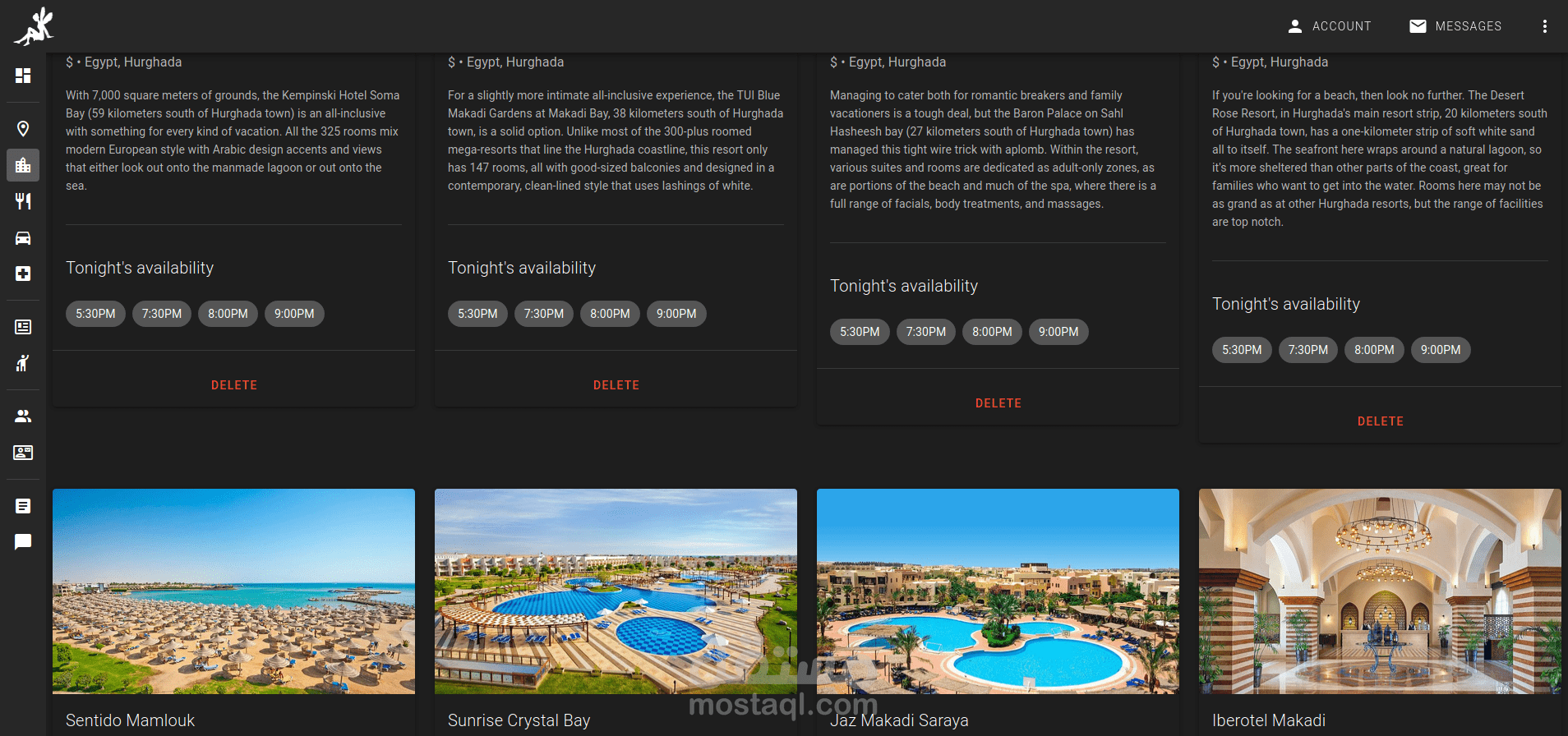Open Messages from the top bar
The height and width of the screenshot is (736, 1568).
click(x=1455, y=26)
